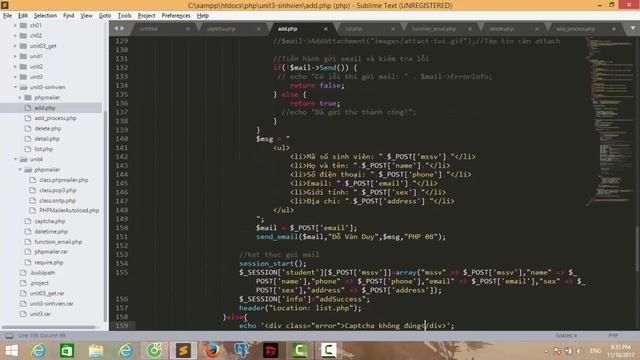Open require.php in sidebar
This screenshot has height=360, width=640.
(49, 262)
